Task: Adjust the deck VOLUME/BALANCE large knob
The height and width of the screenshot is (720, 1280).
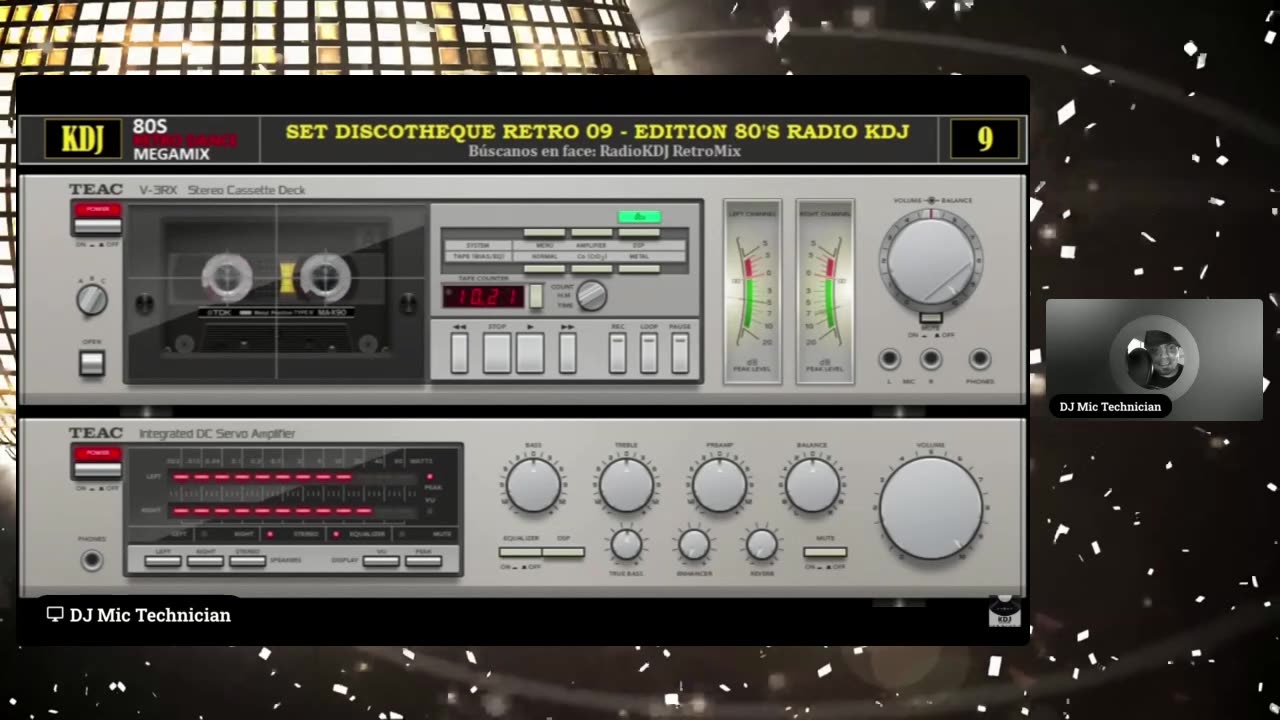Action: coord(931,260)
